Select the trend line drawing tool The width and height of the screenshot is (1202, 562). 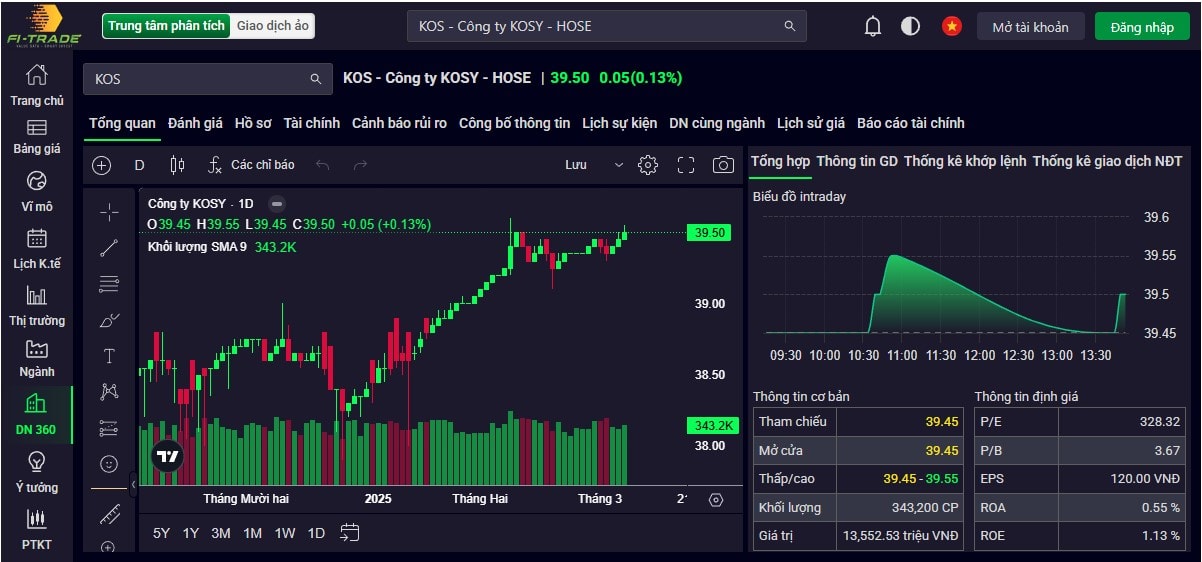109,248
